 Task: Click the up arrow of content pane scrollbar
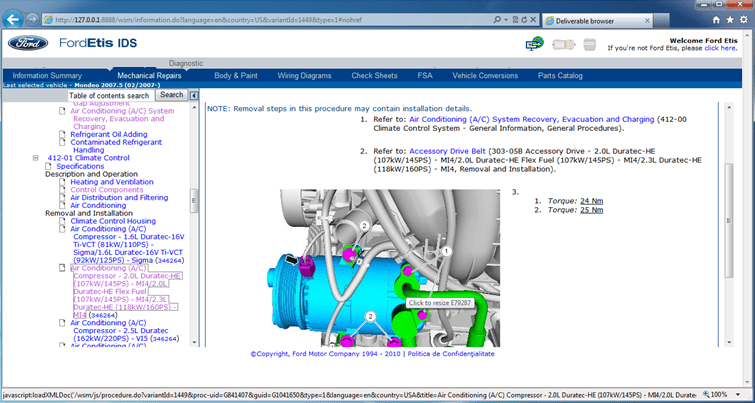coord(729,107)
